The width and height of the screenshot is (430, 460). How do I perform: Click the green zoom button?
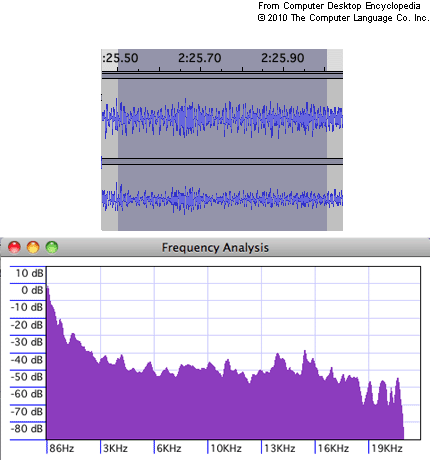click(x=52, y=247)
